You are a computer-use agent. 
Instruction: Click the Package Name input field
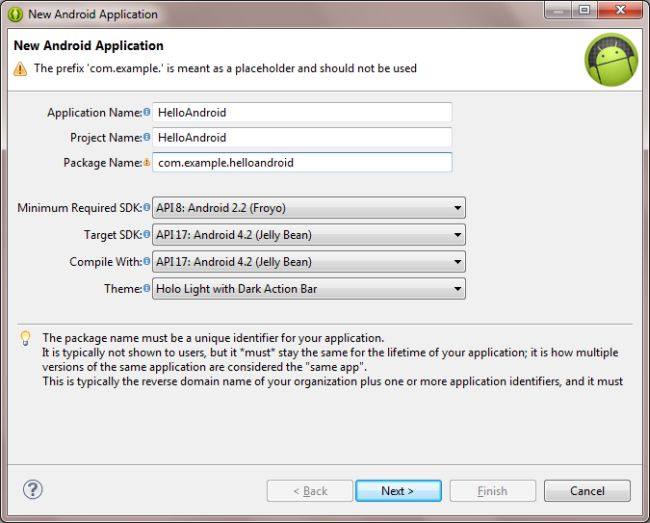coord(302,162)
